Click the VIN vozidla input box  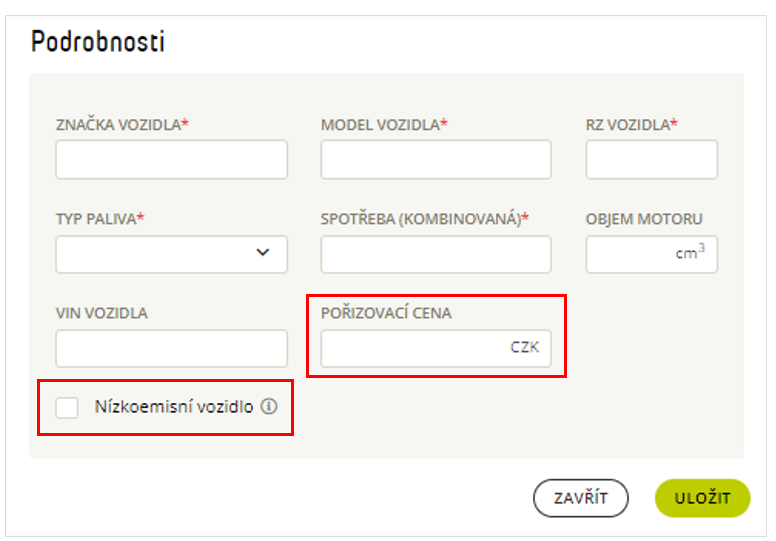[171, 348]
